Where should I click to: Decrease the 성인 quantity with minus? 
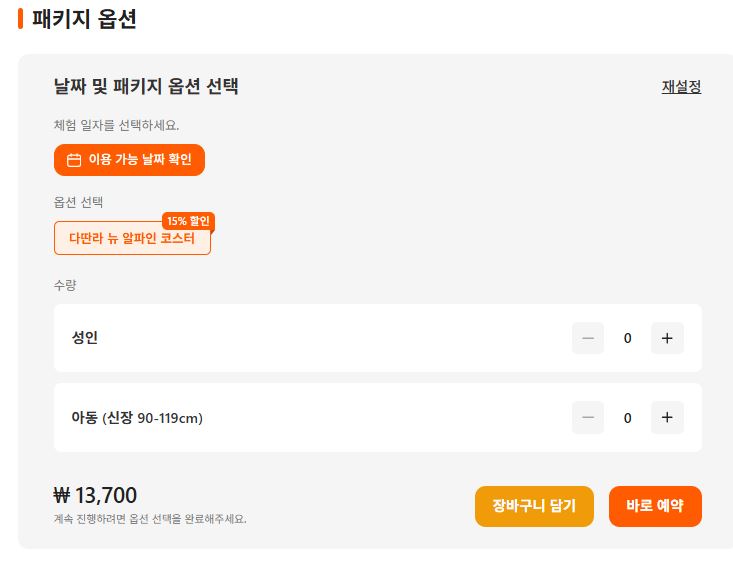point(588,338)
